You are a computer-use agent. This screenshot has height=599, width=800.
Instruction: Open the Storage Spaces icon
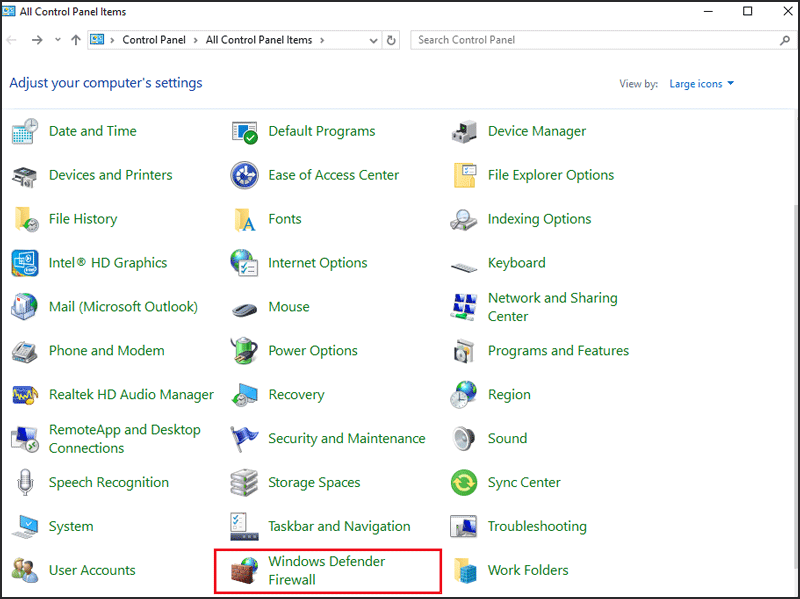244,483
